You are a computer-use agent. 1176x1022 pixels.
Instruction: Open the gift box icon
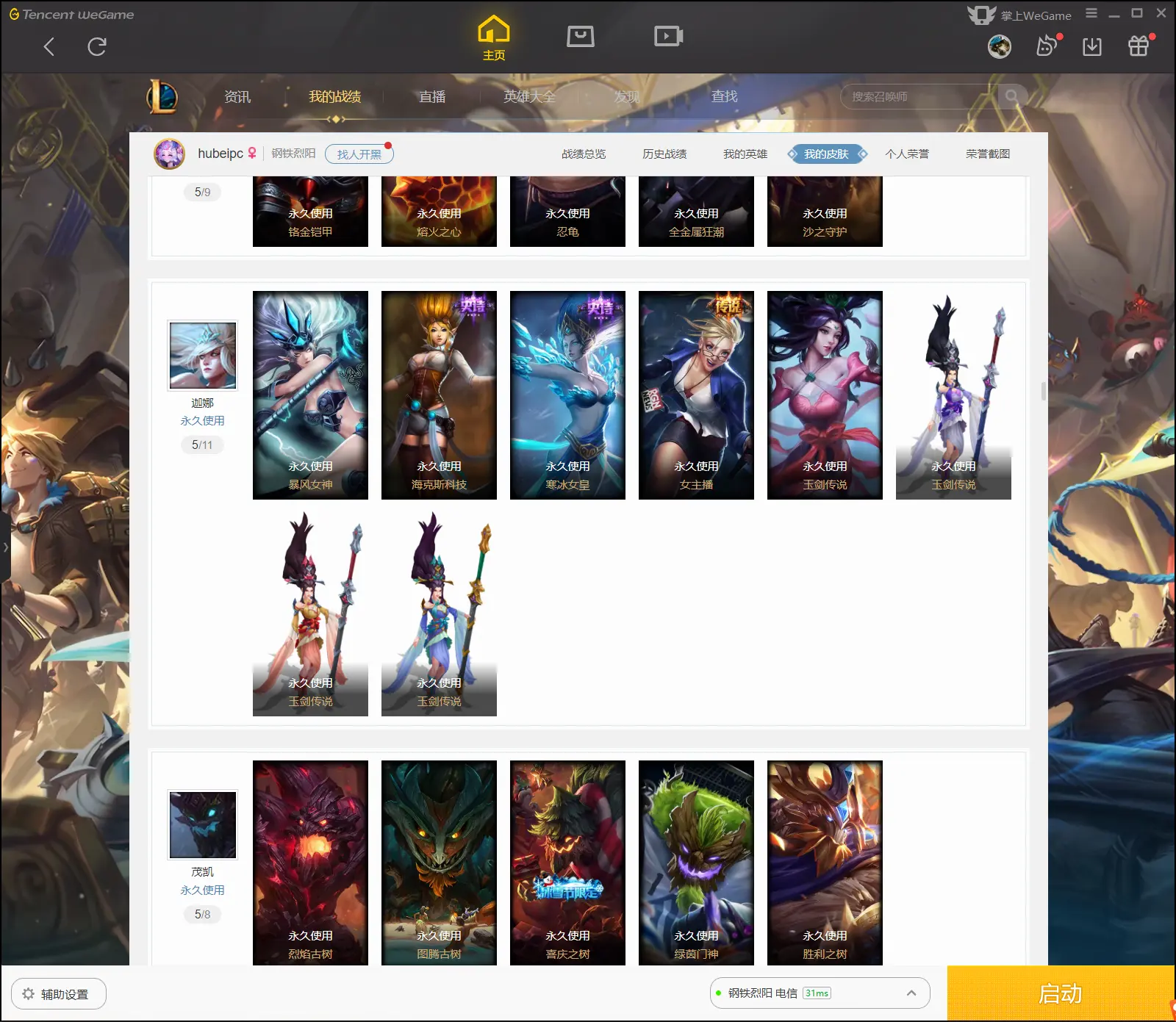1139,46
